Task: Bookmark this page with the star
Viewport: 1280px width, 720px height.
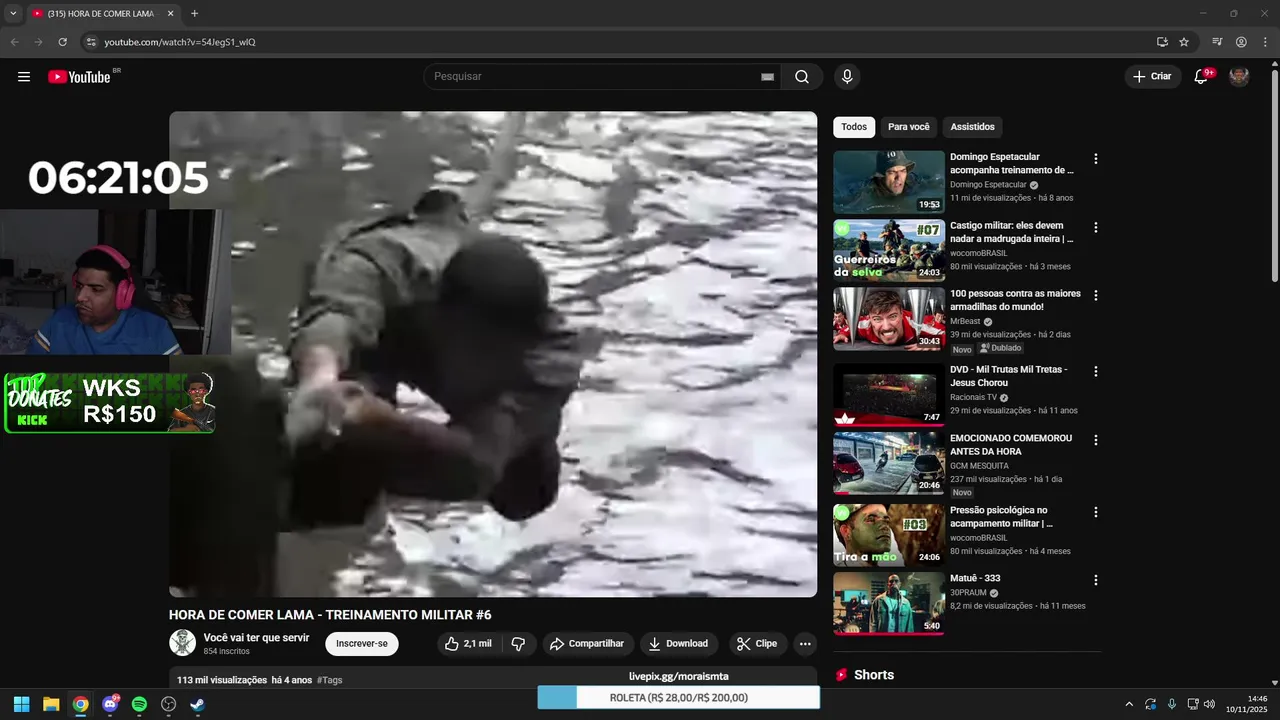Action: click(1184, 42)
